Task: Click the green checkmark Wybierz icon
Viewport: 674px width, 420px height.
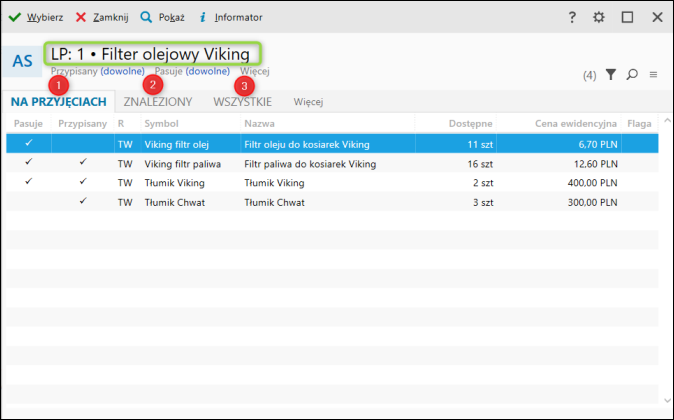Action: [15, 17]
